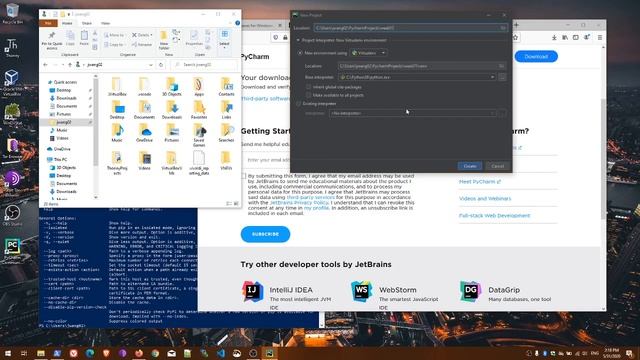Click the Delete button in Explorer ribbon
This screenshot has width=640, height=360.
click(x=142, y=35)
